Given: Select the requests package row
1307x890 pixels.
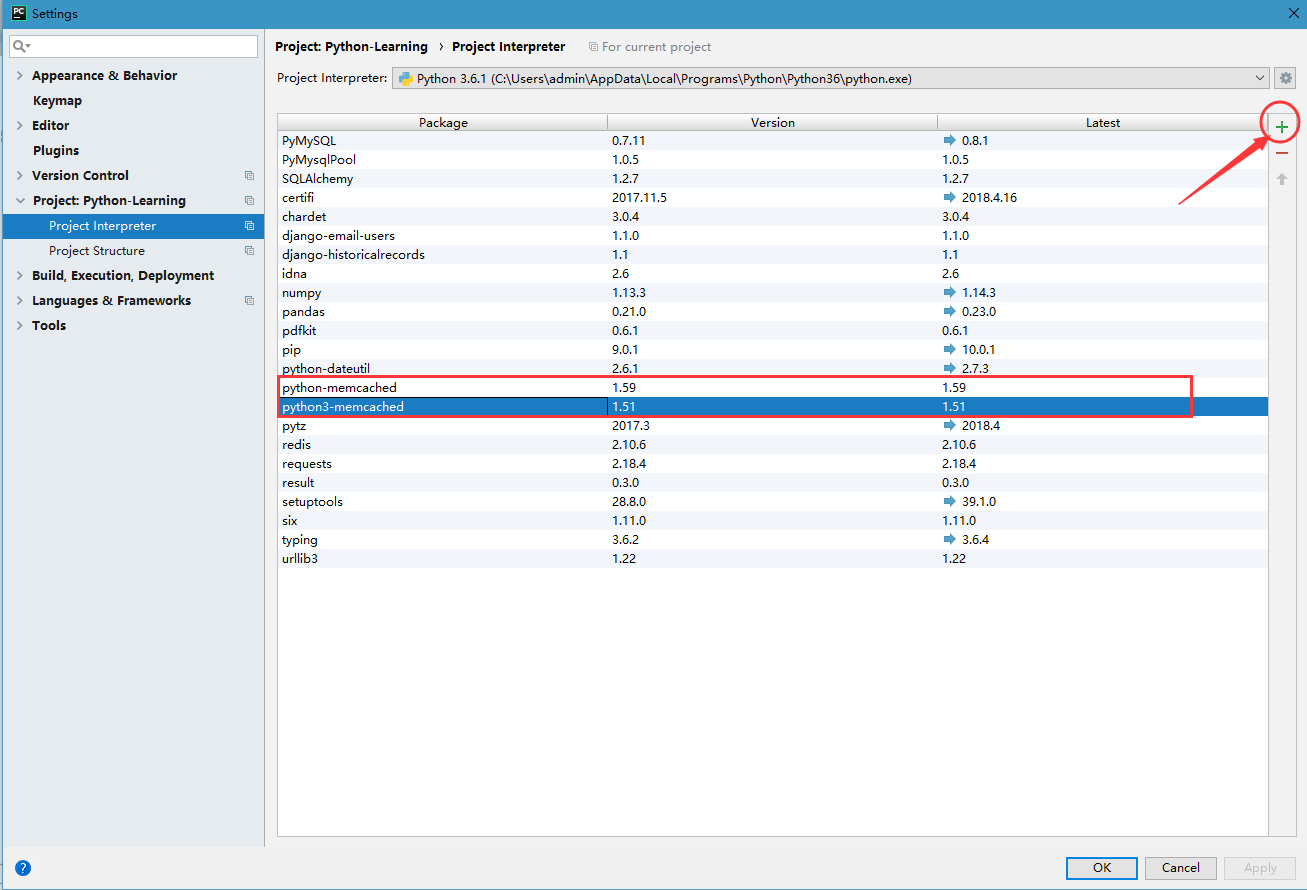Looking at the screenshot, I should [x=773, y=464].
